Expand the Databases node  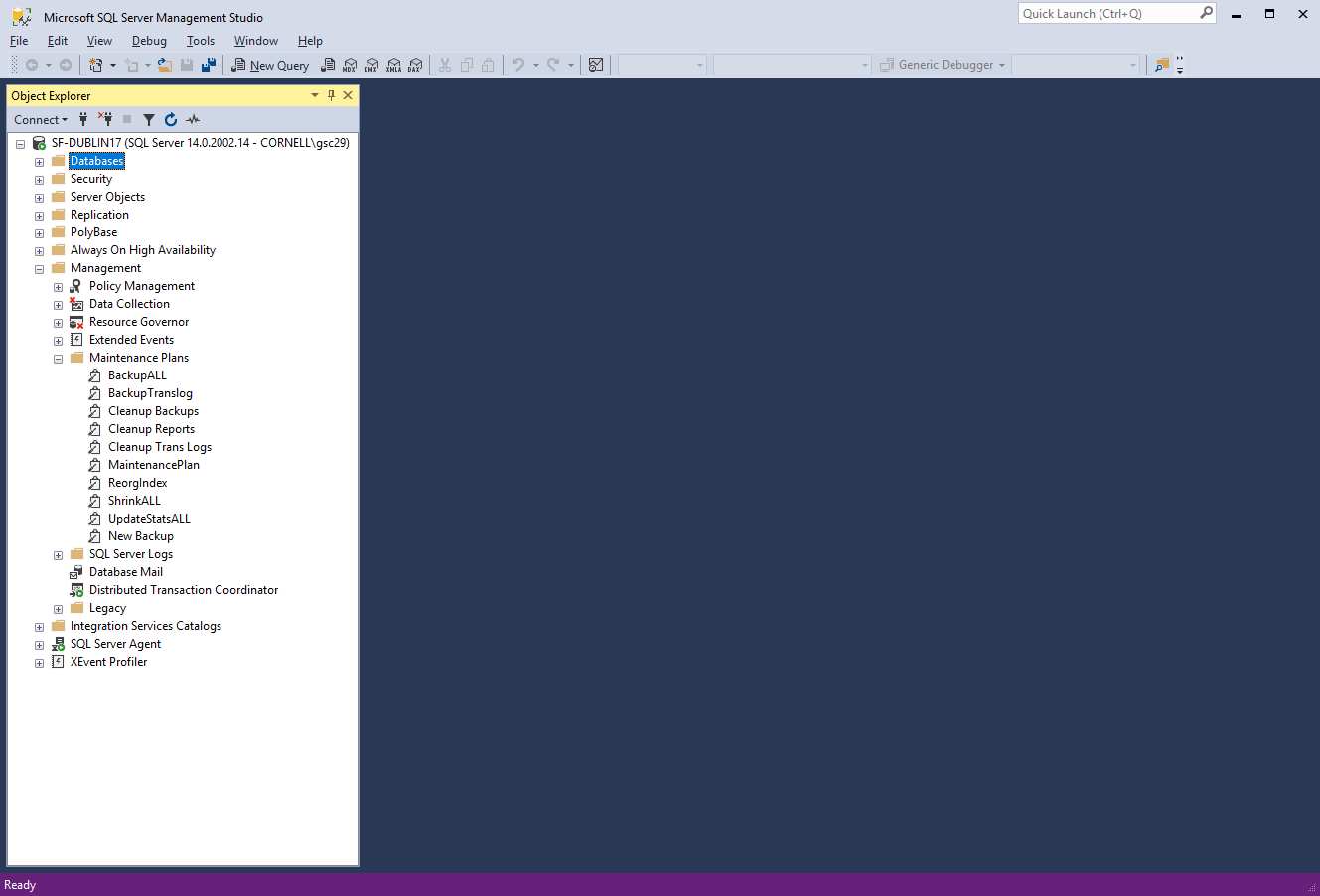pyautogui.click(x=39, y=161)
